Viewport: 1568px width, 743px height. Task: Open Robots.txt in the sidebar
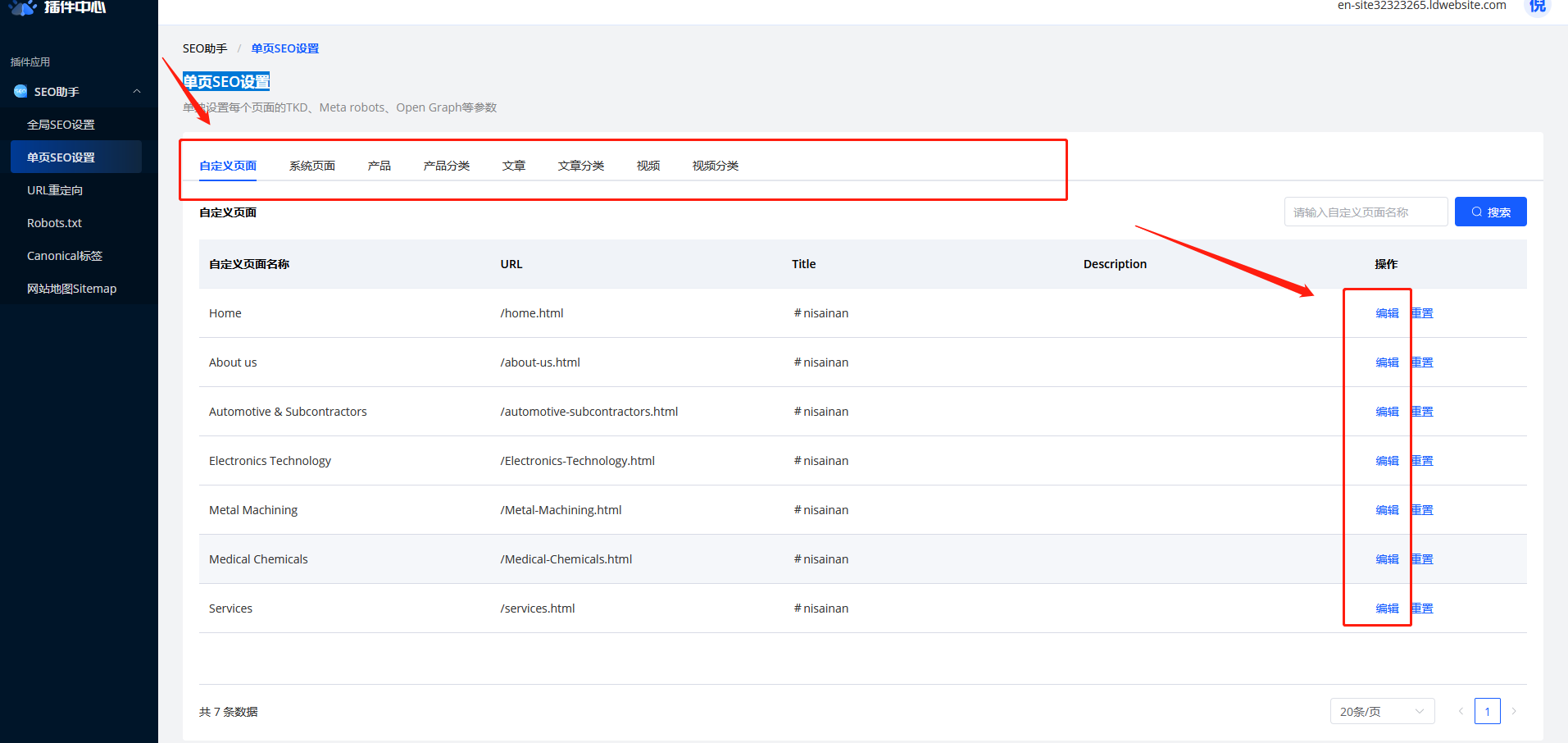click(x=54, y=223)
